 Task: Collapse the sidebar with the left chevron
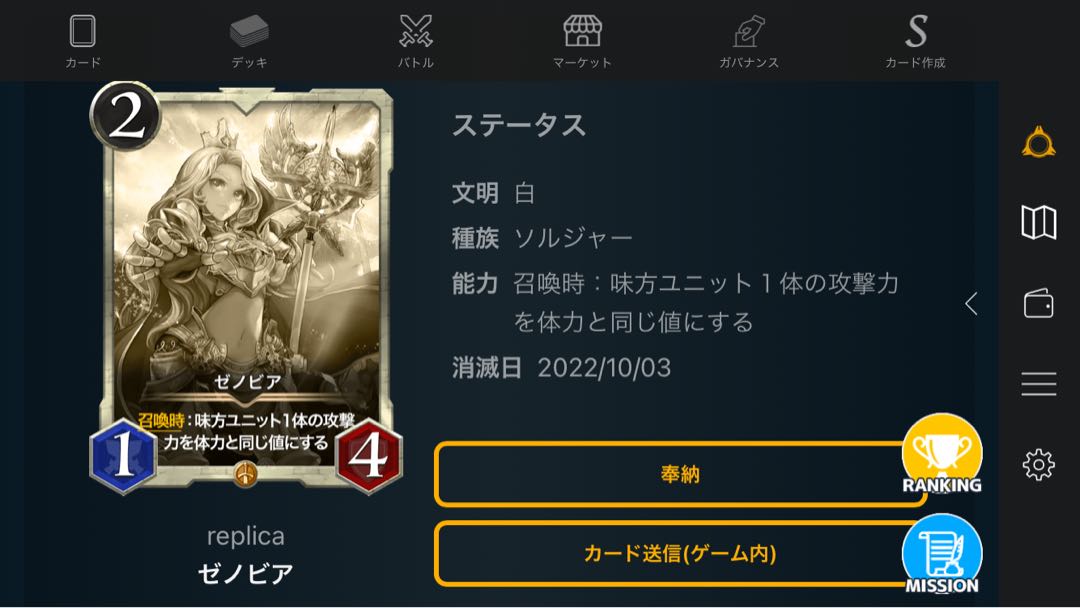(x=971, y=303)
